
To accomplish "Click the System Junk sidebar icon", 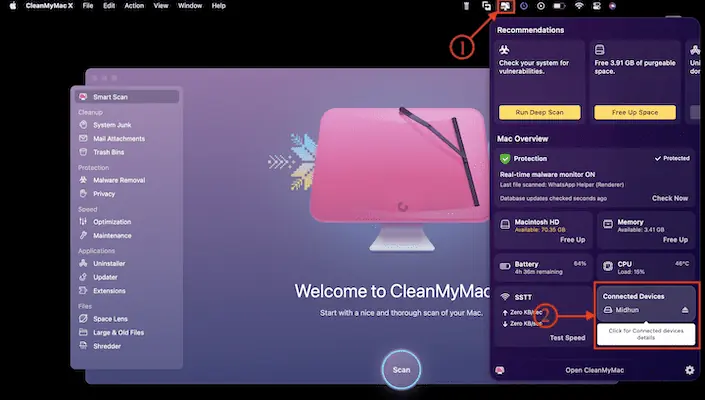I will (x=83, y=124).
